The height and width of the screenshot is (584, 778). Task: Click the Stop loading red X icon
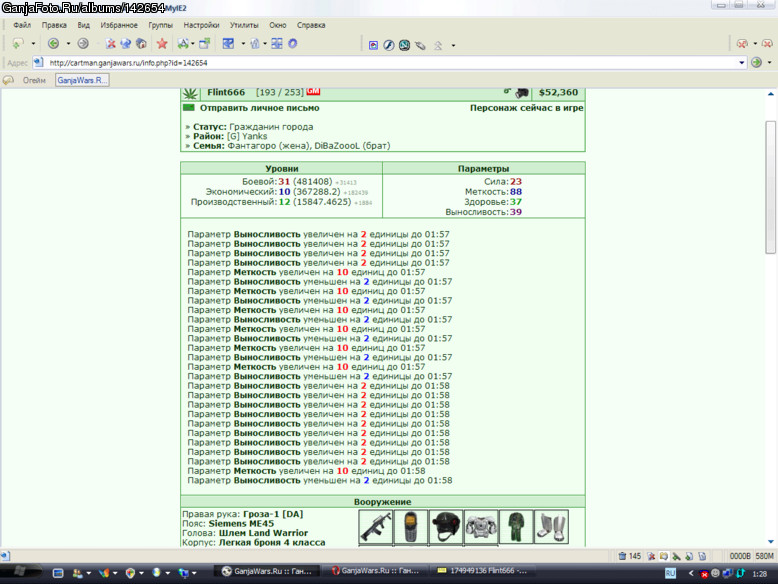click(110, 44)
